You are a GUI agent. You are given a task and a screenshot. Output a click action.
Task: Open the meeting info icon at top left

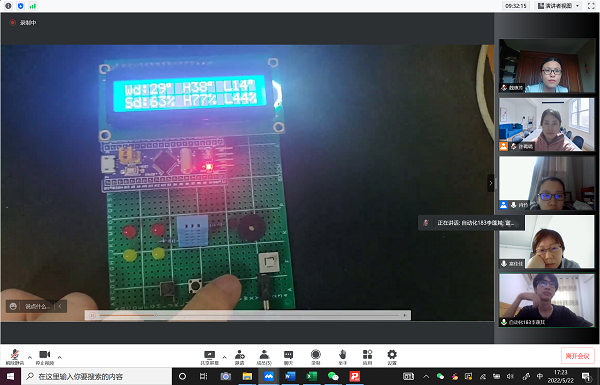[x=8, y=6]
